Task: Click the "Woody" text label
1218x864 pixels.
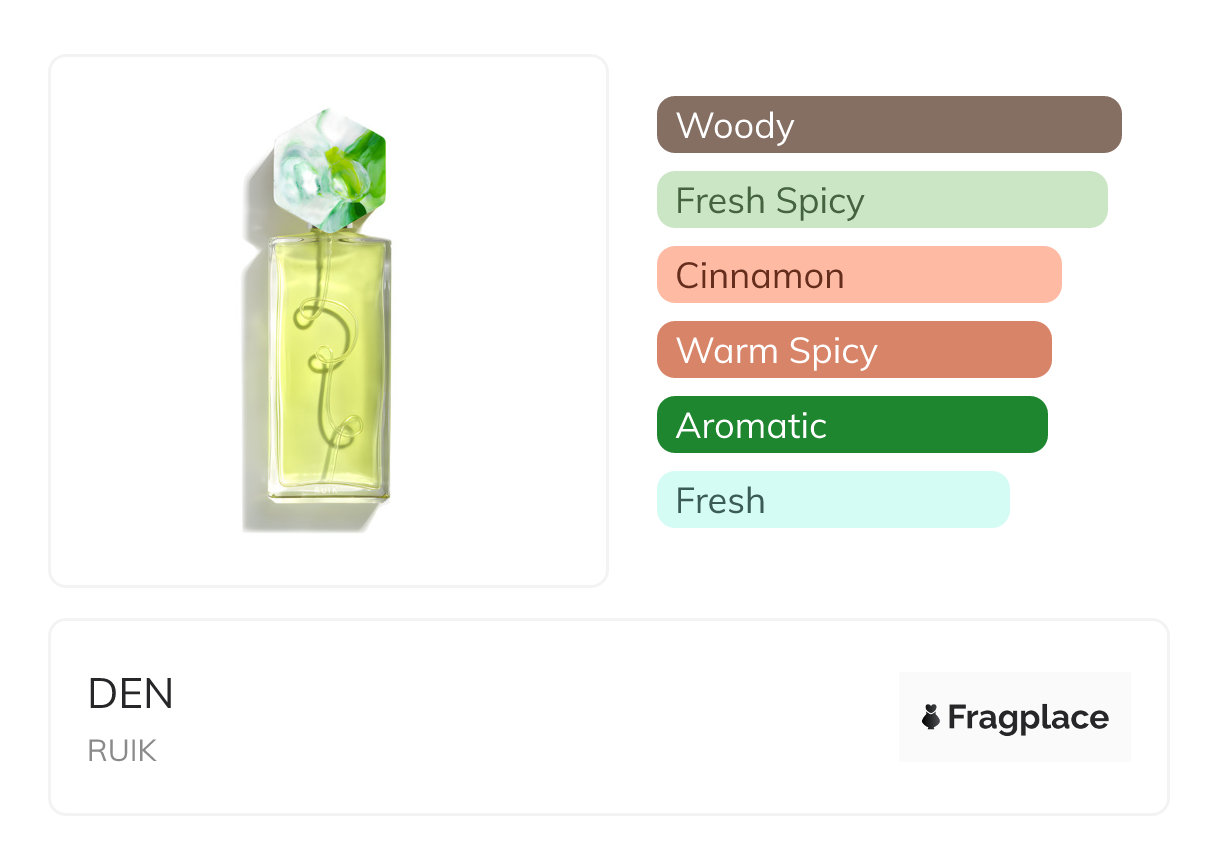Action: [735, 126]
